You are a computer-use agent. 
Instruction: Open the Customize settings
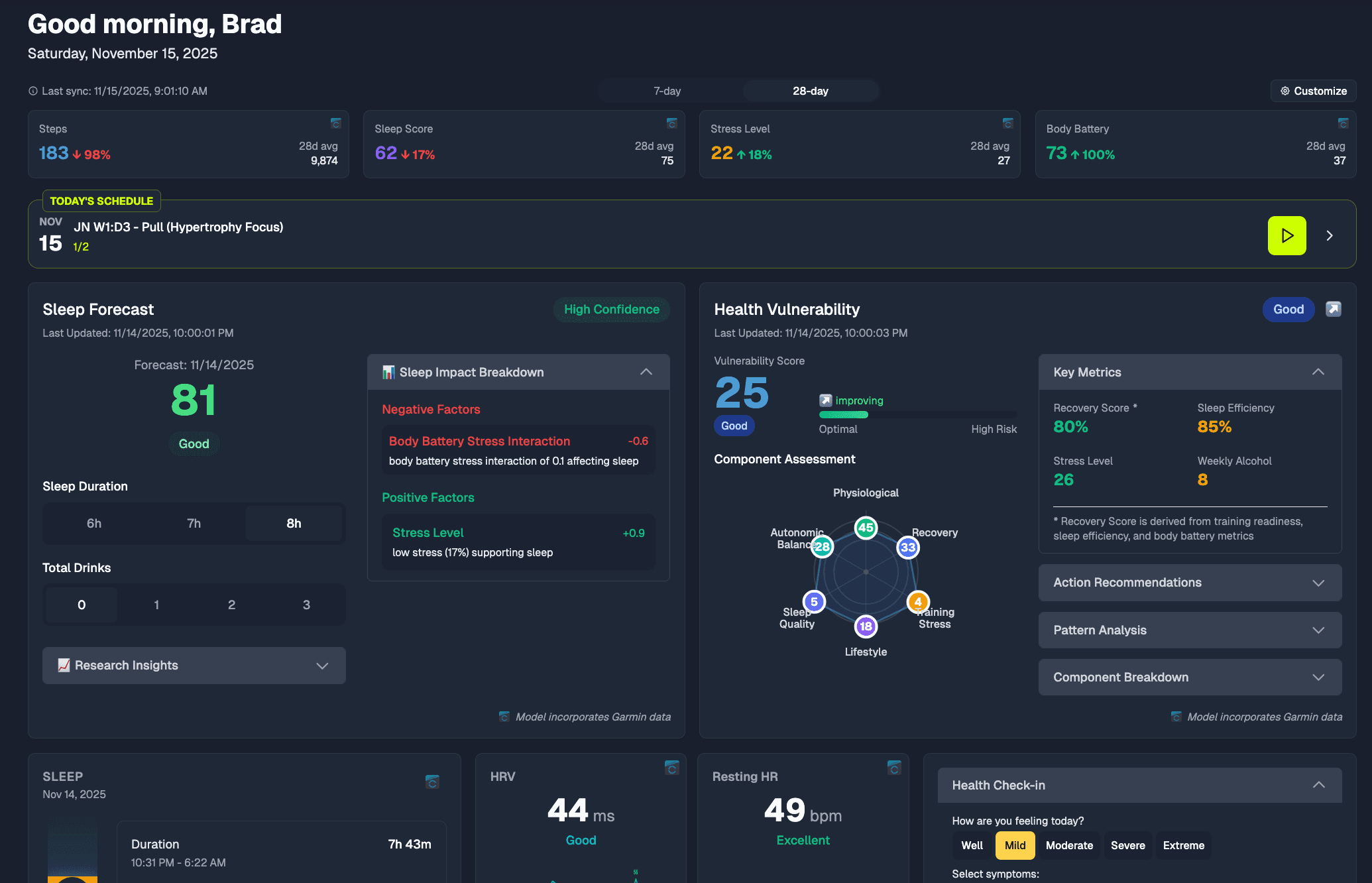(1312, 91)
